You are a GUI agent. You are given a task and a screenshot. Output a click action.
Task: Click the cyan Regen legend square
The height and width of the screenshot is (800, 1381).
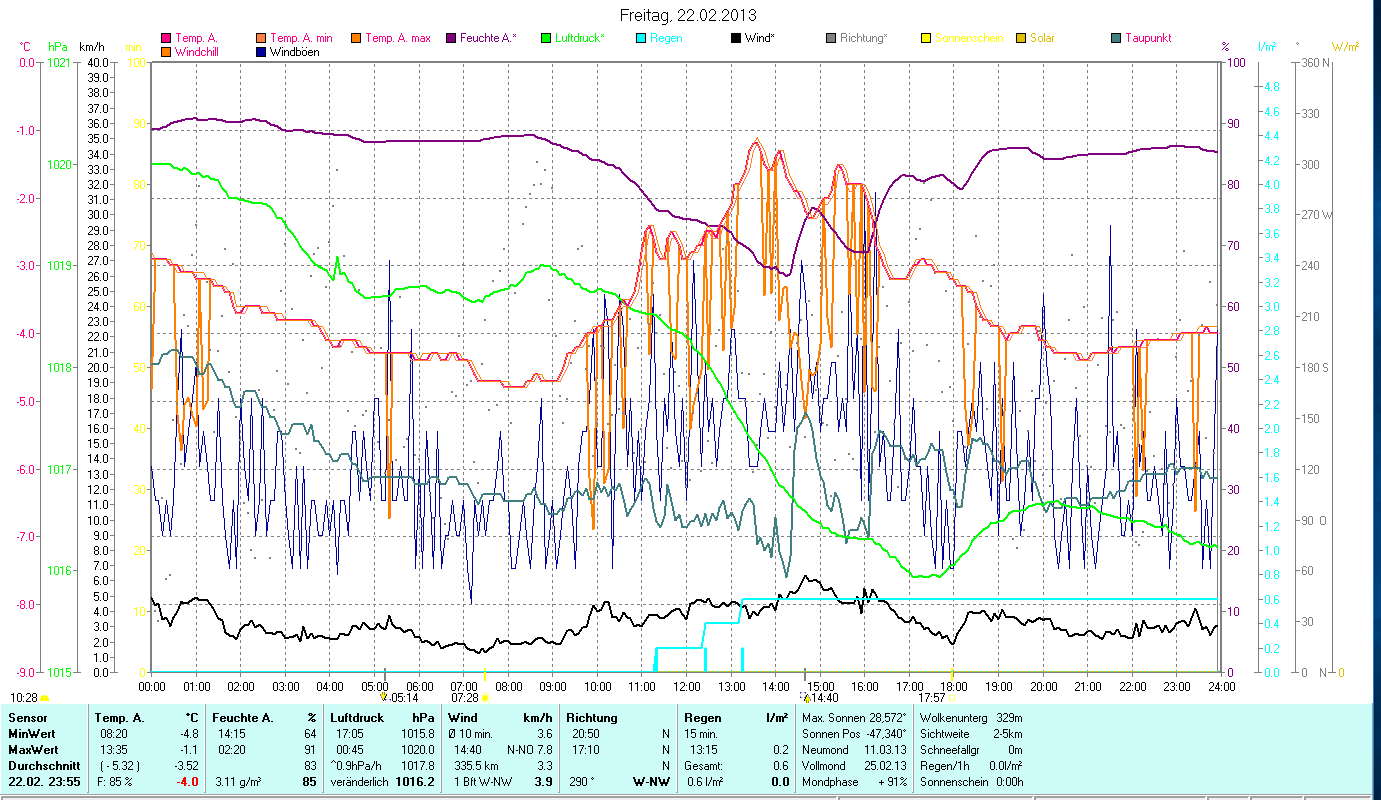[x=640, y=38]
